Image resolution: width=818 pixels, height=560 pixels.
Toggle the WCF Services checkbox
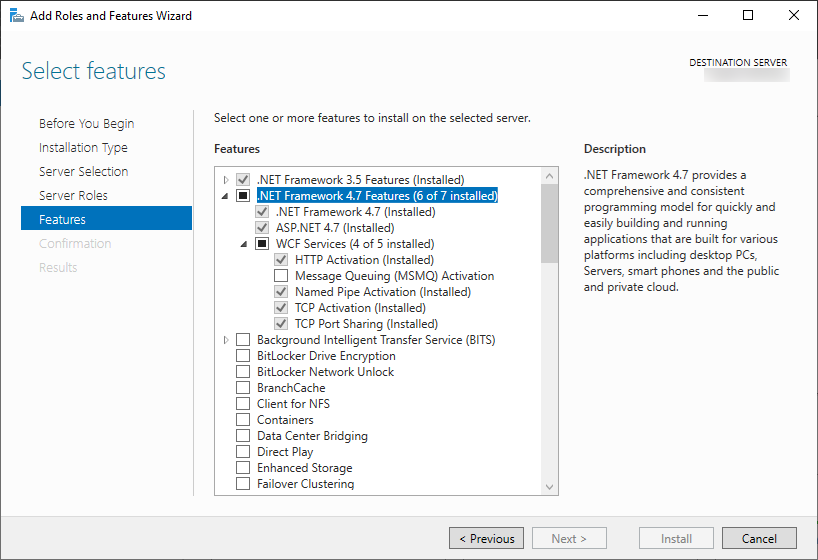[262, 244]
